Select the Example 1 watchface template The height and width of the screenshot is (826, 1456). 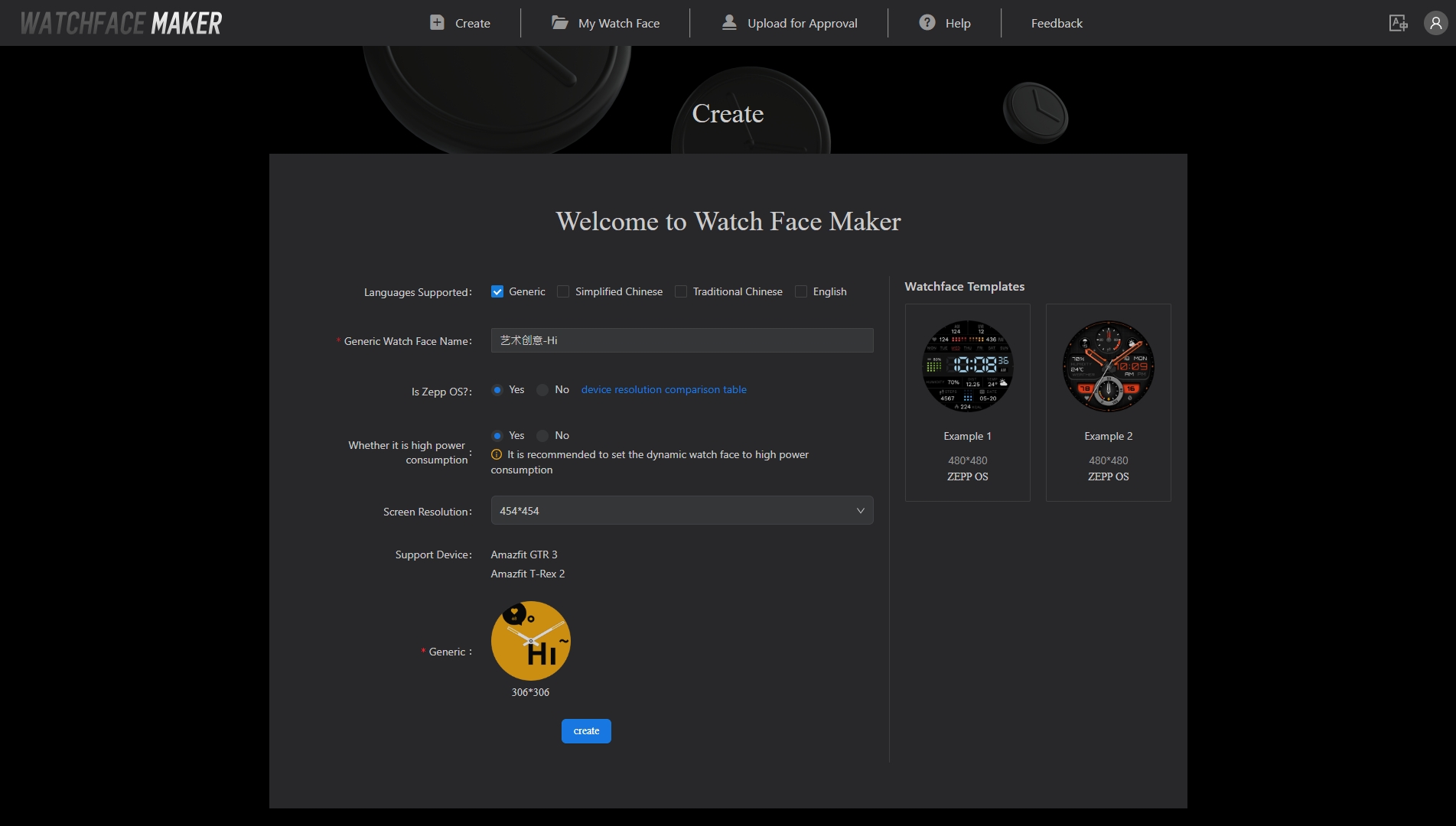pos(967,367)
